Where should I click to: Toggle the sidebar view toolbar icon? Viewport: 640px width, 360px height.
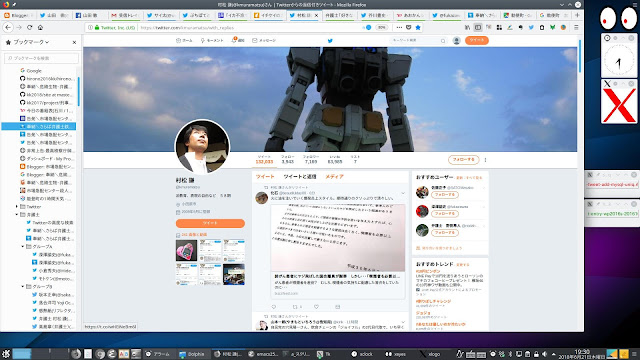point(478,27)
